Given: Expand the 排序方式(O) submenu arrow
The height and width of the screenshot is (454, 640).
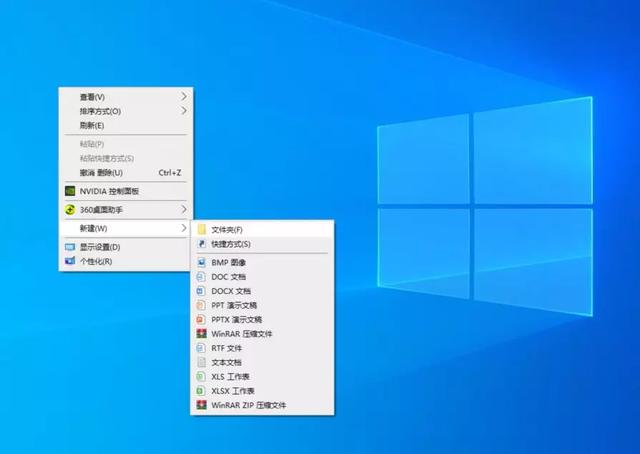Looking at the screenshot, I should 184,111.
